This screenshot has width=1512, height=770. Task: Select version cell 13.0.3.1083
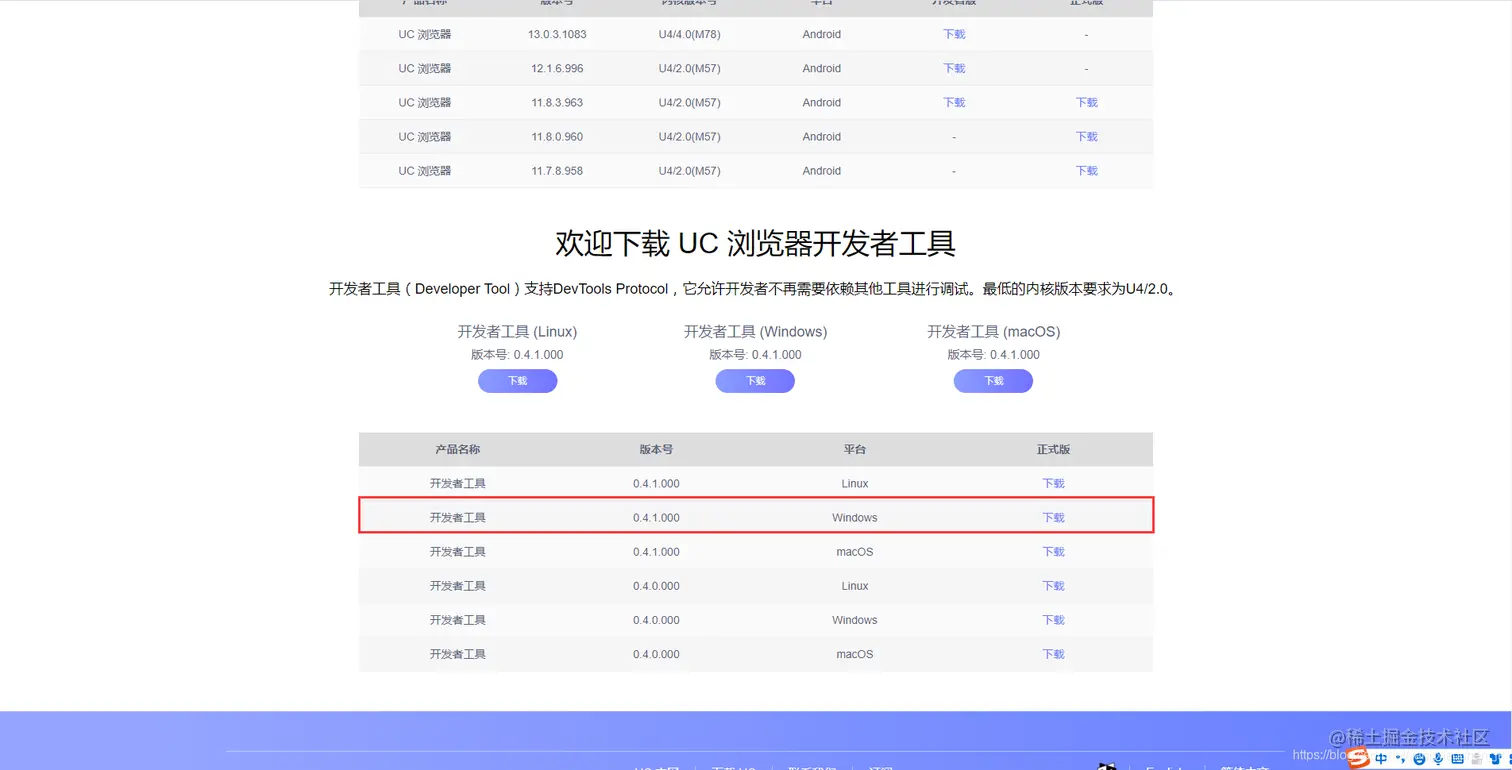[557, 34]
